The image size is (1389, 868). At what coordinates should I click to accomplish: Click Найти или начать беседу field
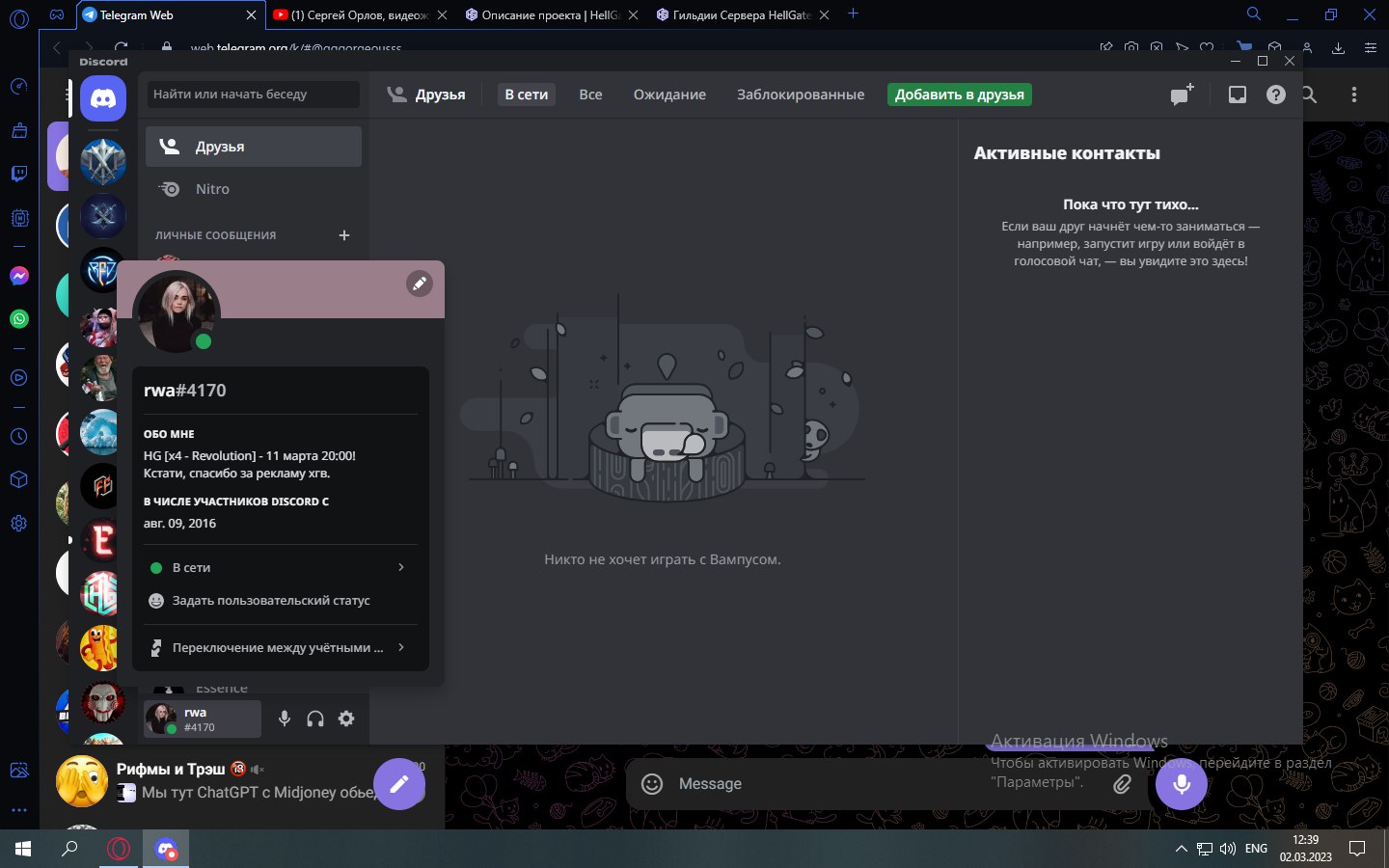254,95
